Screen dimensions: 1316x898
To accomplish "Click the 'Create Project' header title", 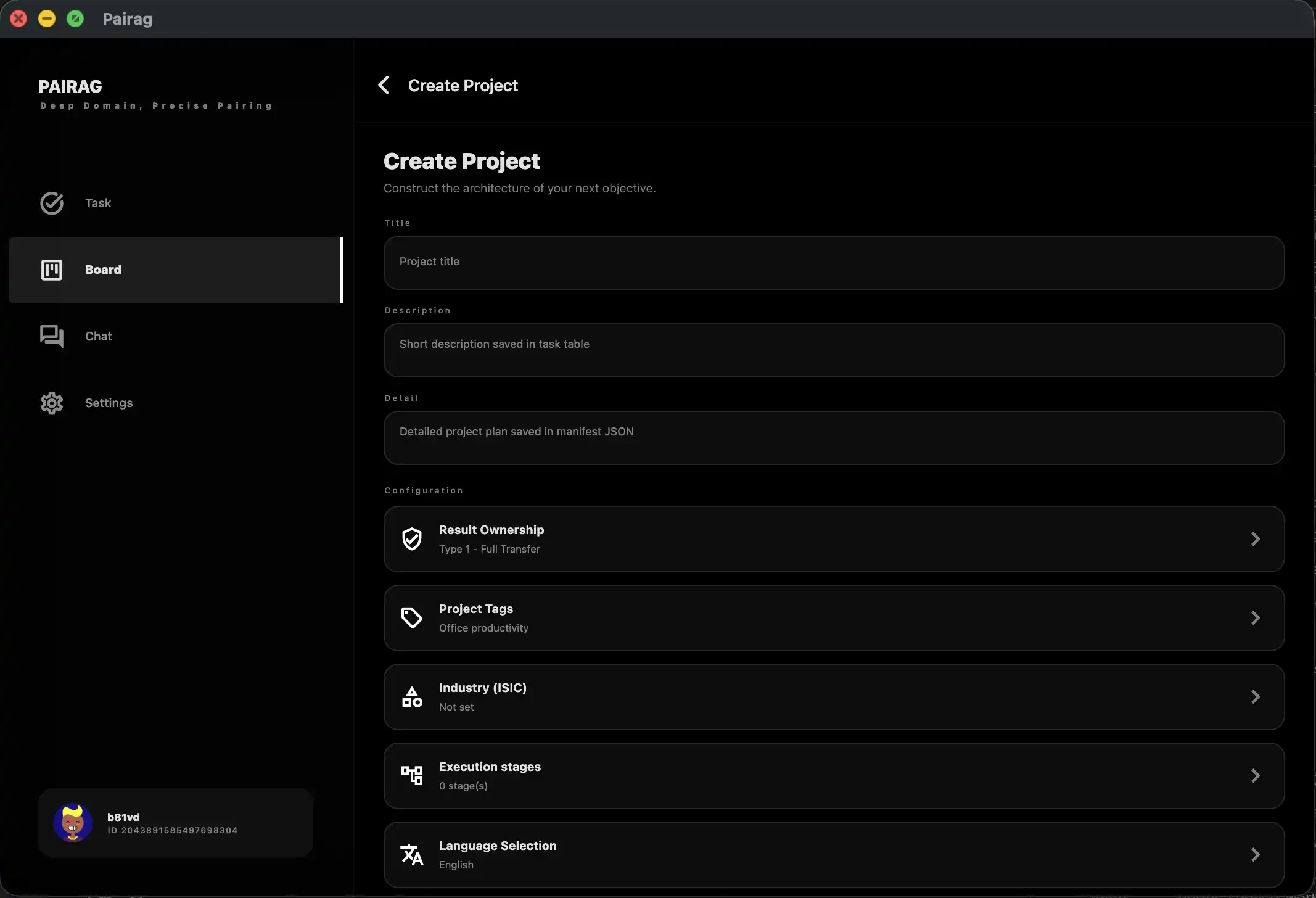I will pos(463,85).
